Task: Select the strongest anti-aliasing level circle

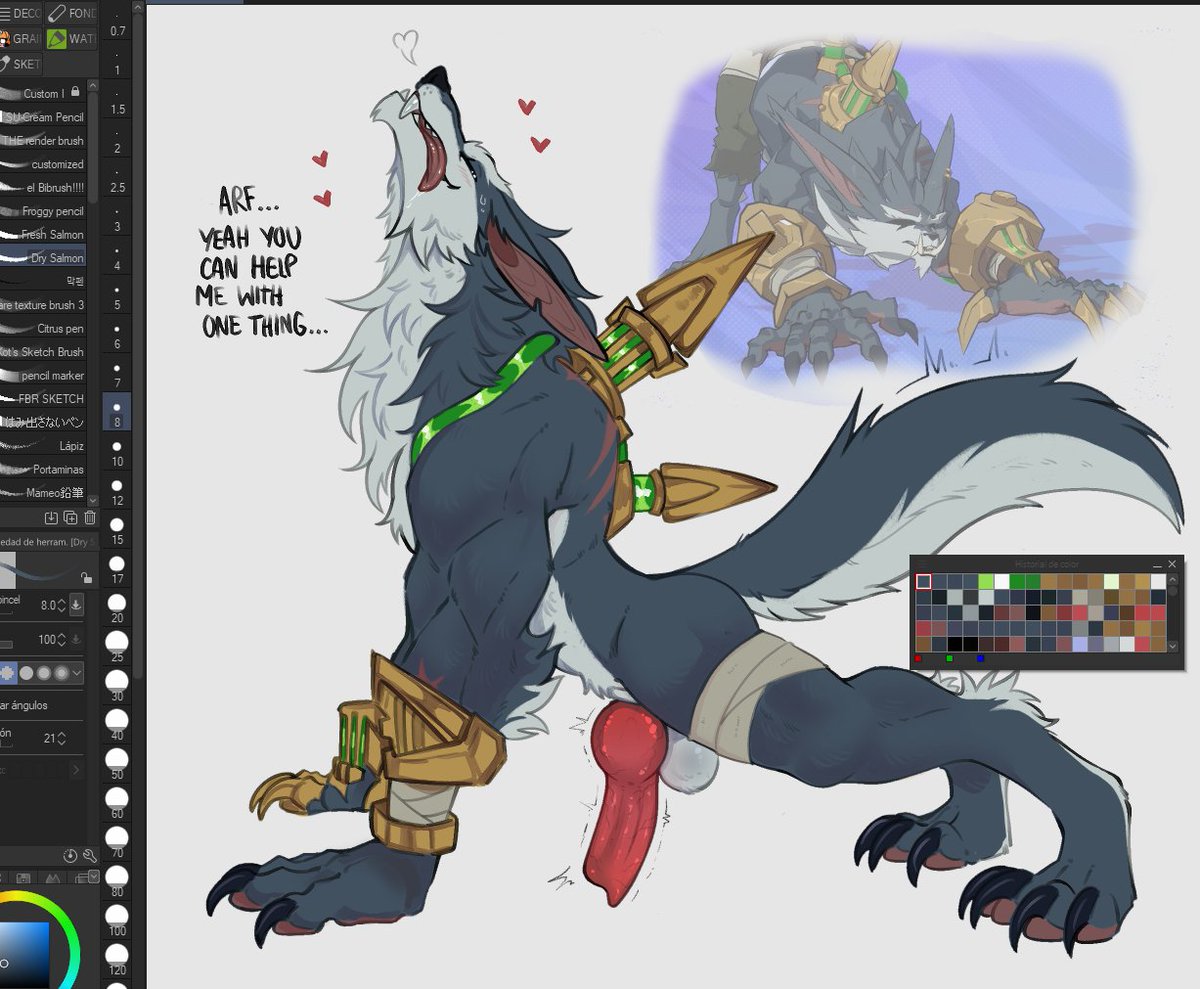Action: [x=61, y=673]
